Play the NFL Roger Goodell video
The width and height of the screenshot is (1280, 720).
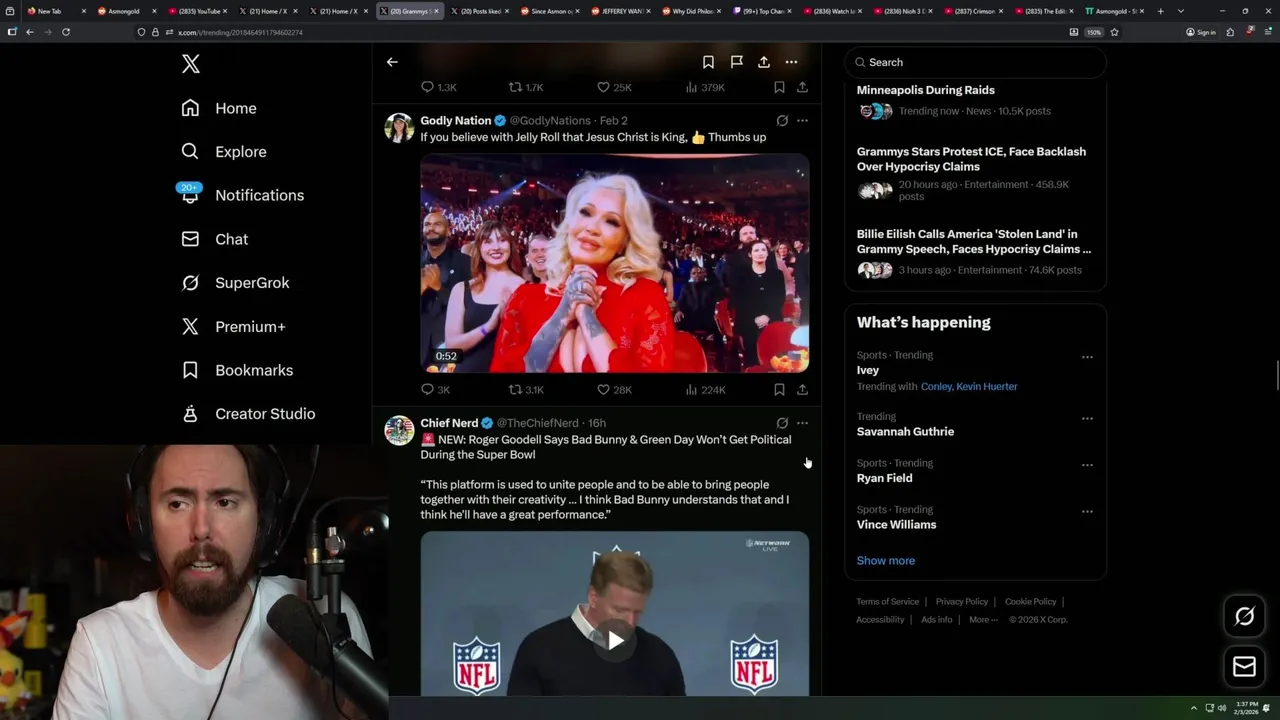click(x=615, y=640)
